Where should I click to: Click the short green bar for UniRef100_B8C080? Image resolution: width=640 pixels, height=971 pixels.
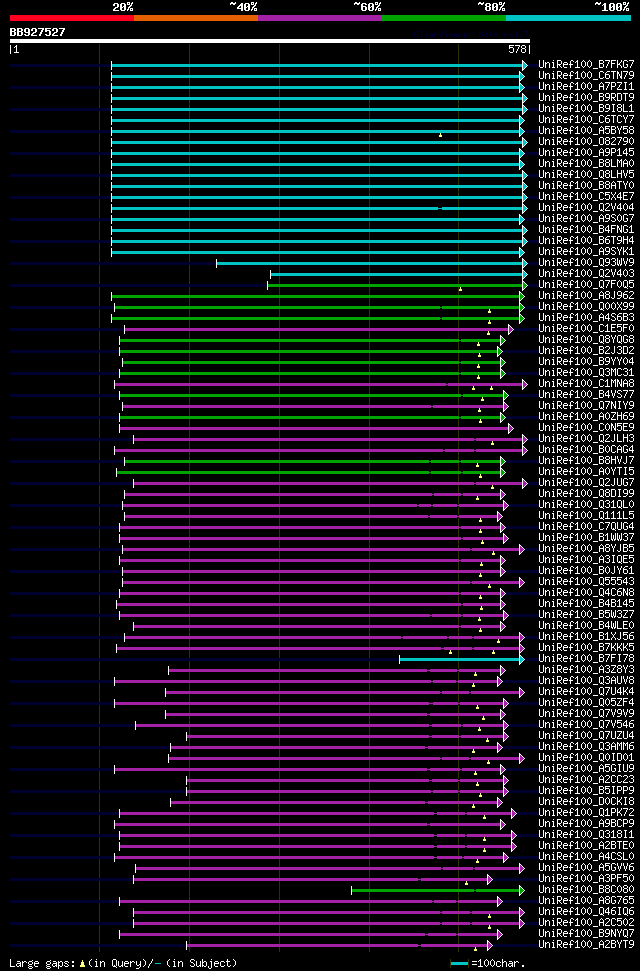coord(436,890)
